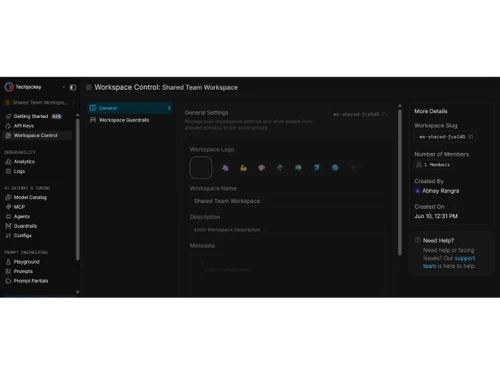Open the 1 Members badge
The image size is (500, 375).
coord(434,165)
